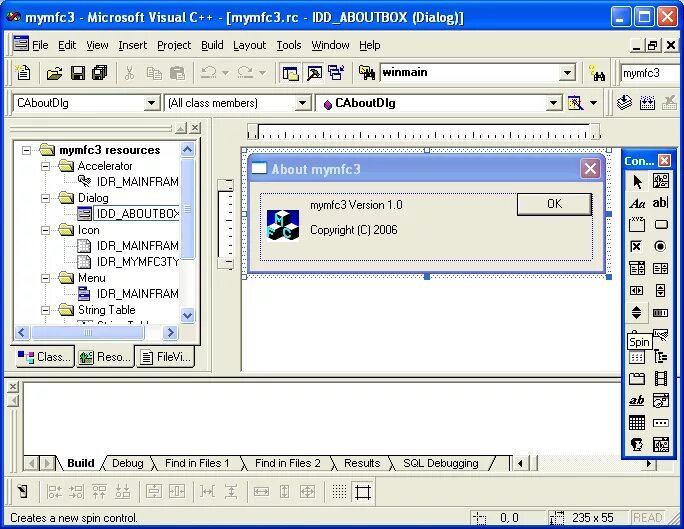Screen dimensions: 684x529
Task: Switch to the SQL Debugging output tab
Action: (x=441, y=463)
